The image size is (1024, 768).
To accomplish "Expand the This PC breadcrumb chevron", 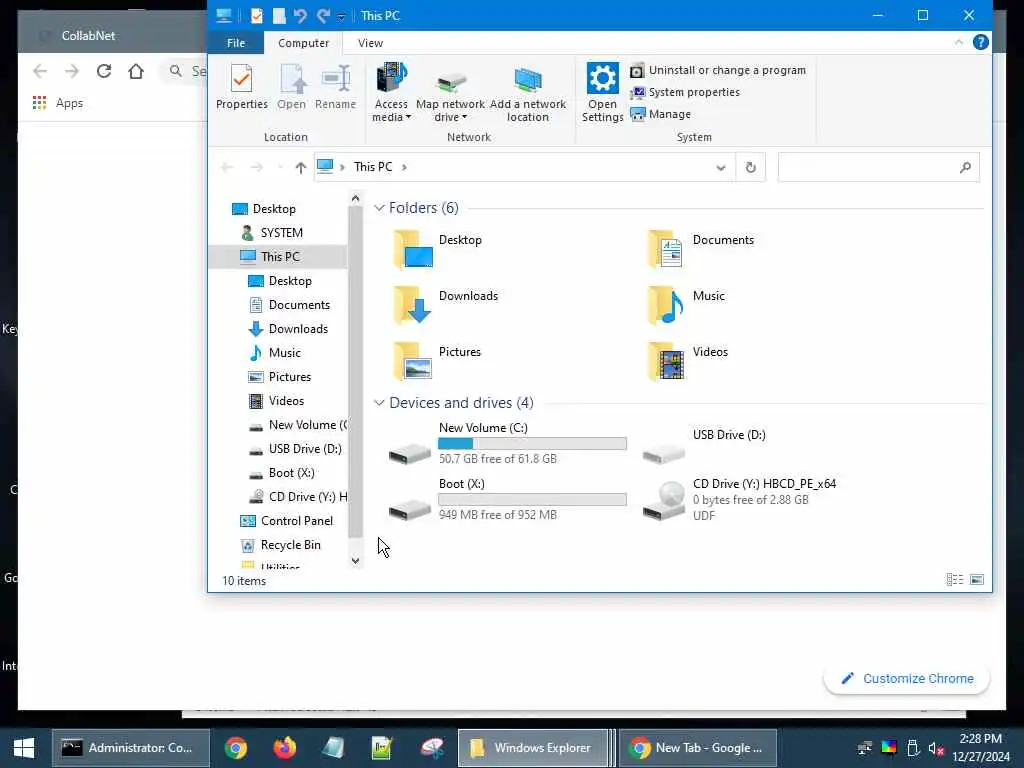I will [x=404, y=167].
